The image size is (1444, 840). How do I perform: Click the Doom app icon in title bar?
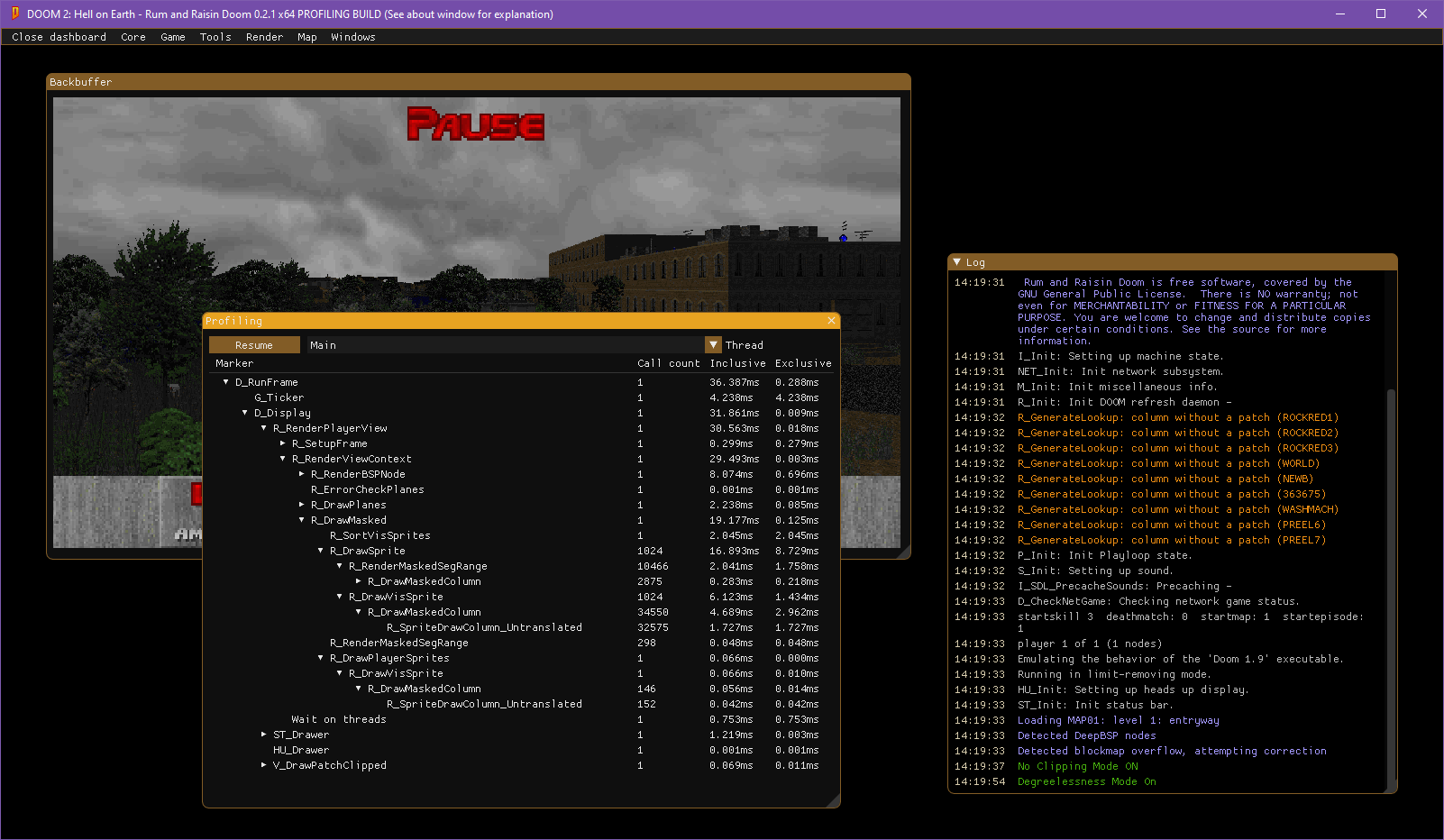pyautogui.click(x=14, y=14)
